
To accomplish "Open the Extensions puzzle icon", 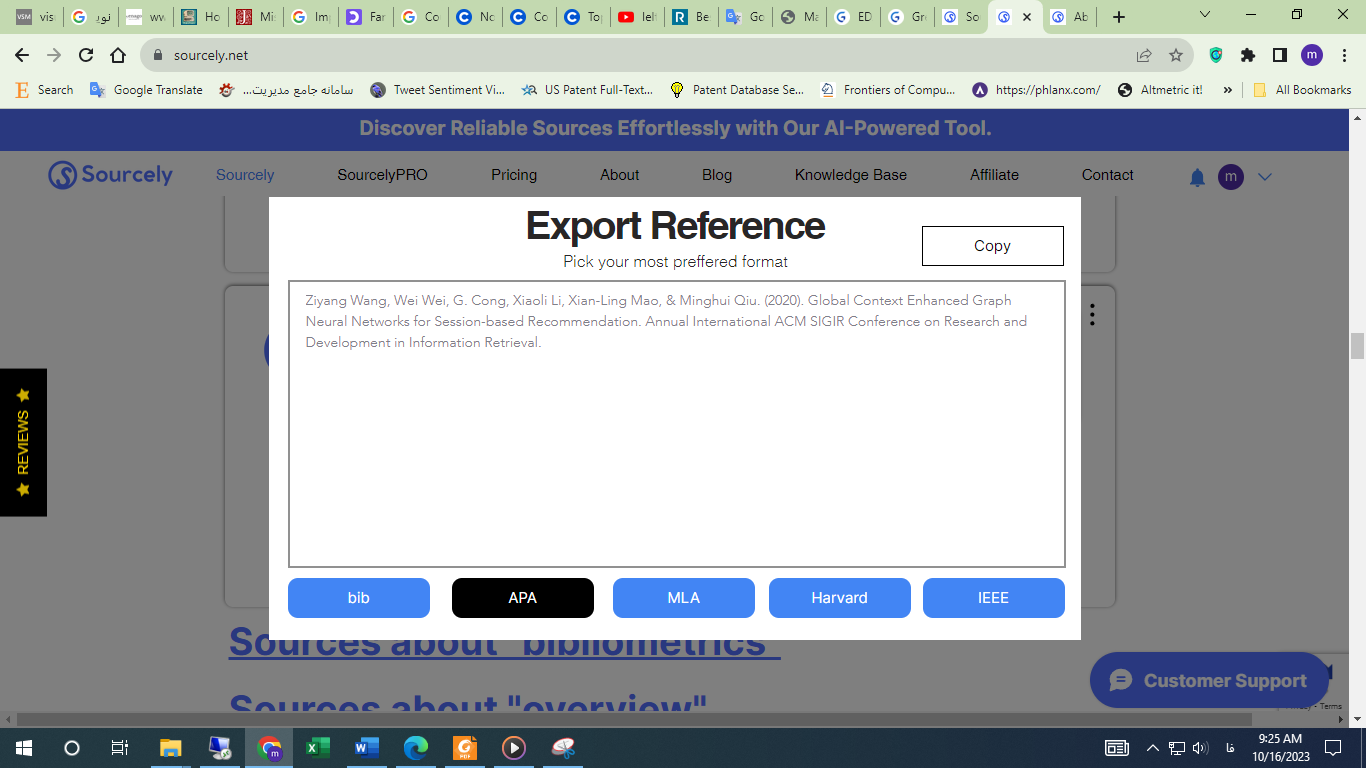I will tap(1247, 55).
